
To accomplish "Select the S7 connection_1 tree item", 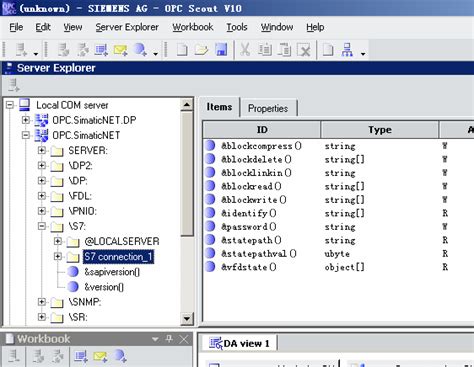I will [x=118, y=257].
